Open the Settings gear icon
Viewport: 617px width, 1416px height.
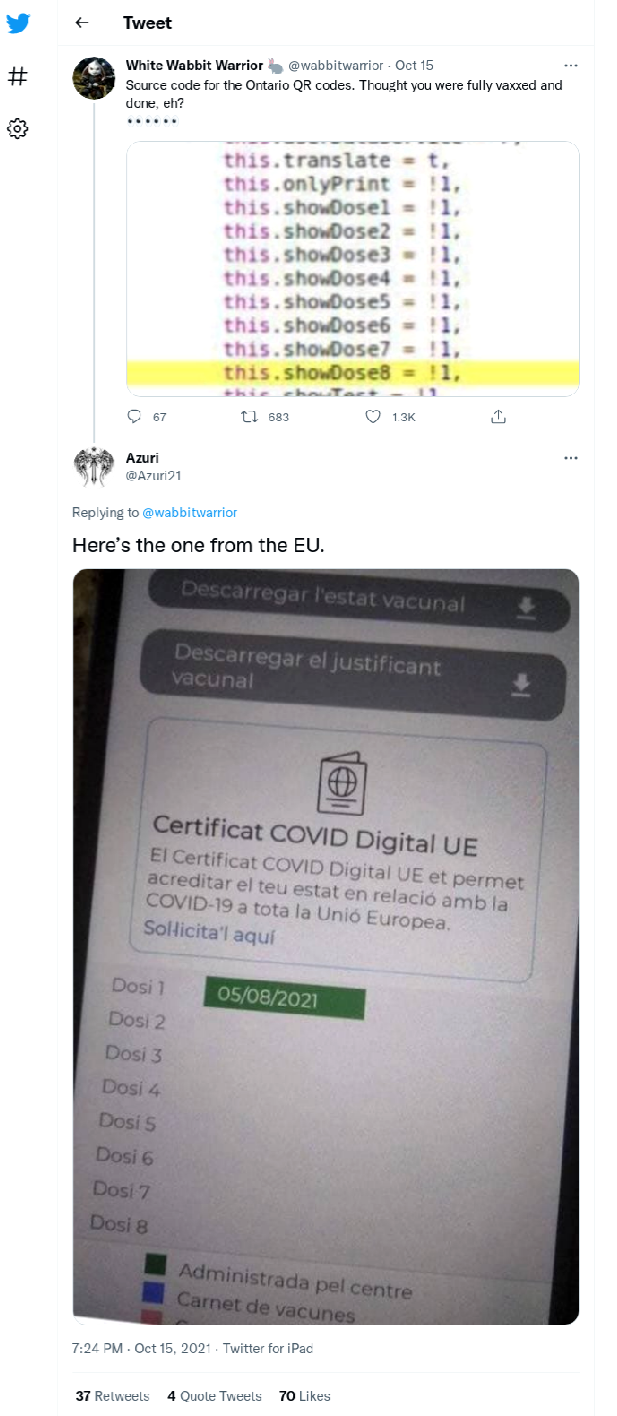[x=18, y=128]
